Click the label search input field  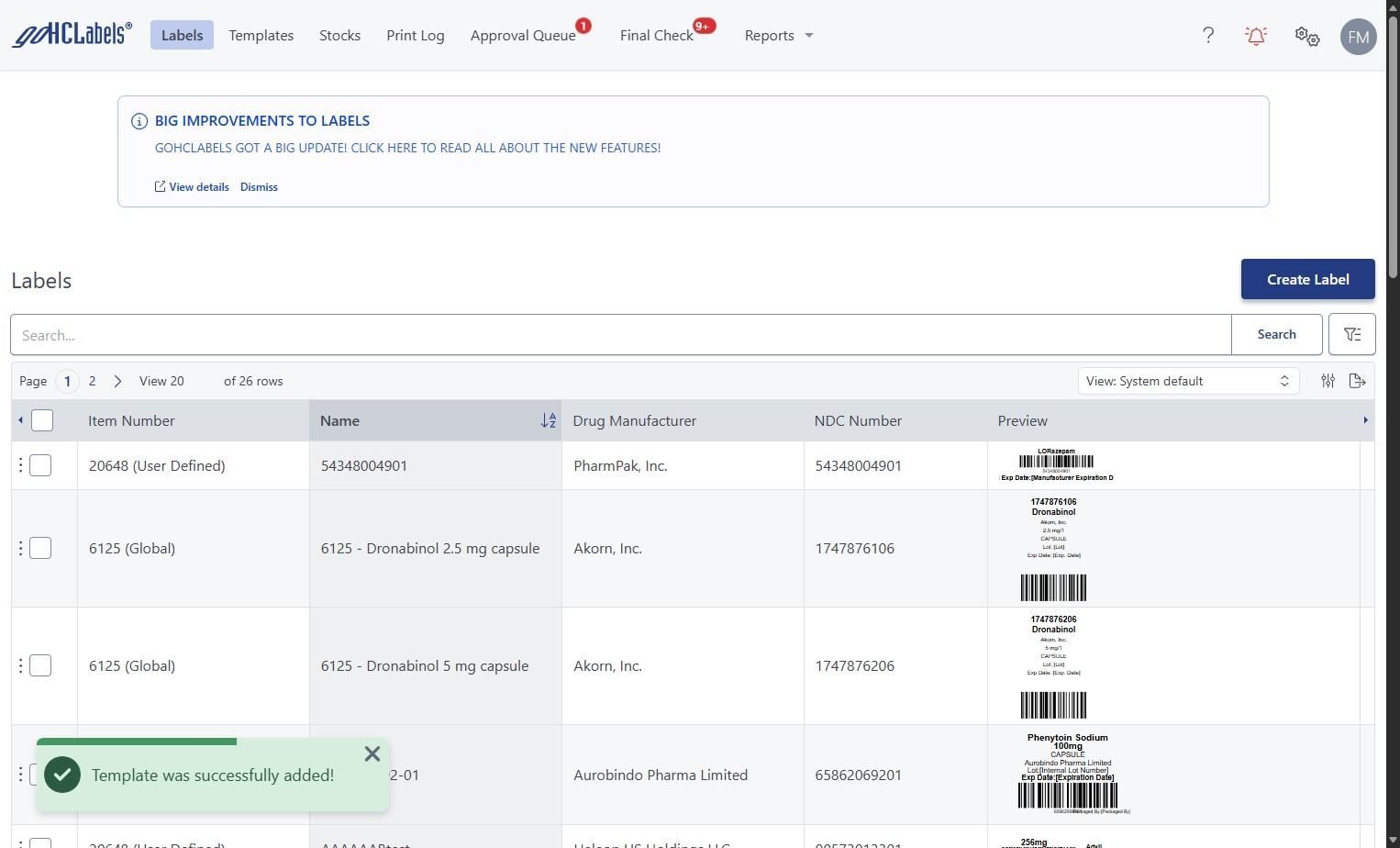621,334
